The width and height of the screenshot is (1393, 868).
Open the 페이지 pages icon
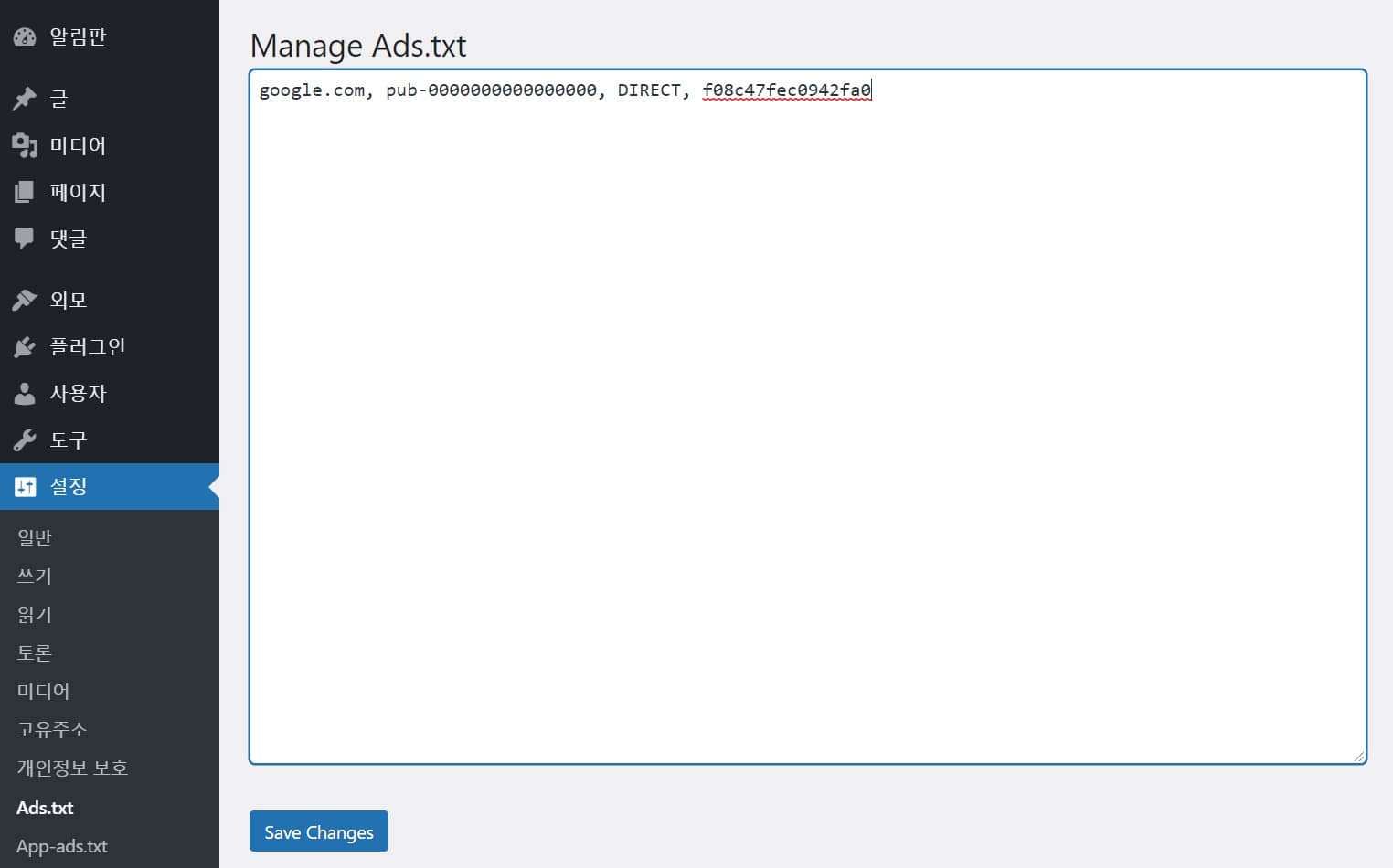(24, 191)
